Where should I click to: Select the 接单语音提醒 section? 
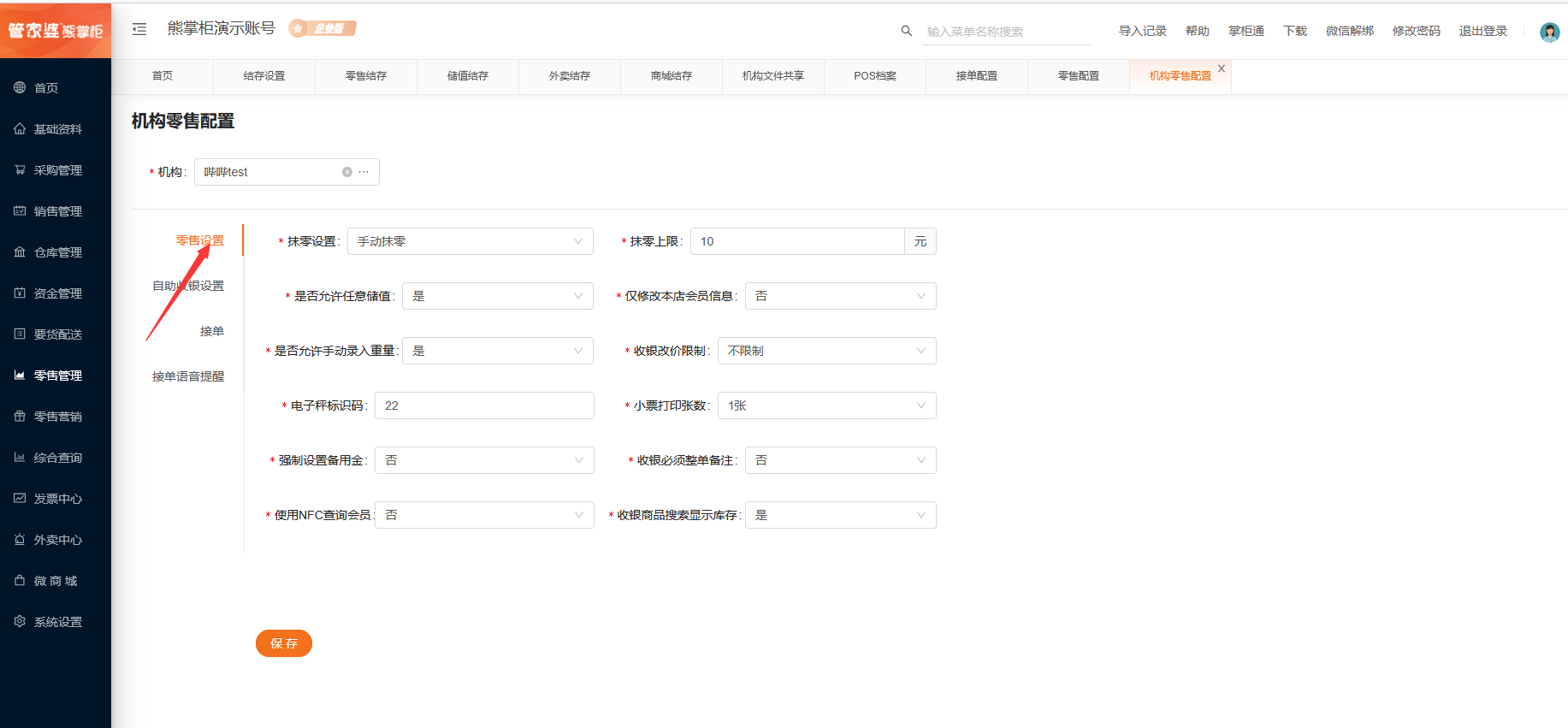tap(188, 376)
